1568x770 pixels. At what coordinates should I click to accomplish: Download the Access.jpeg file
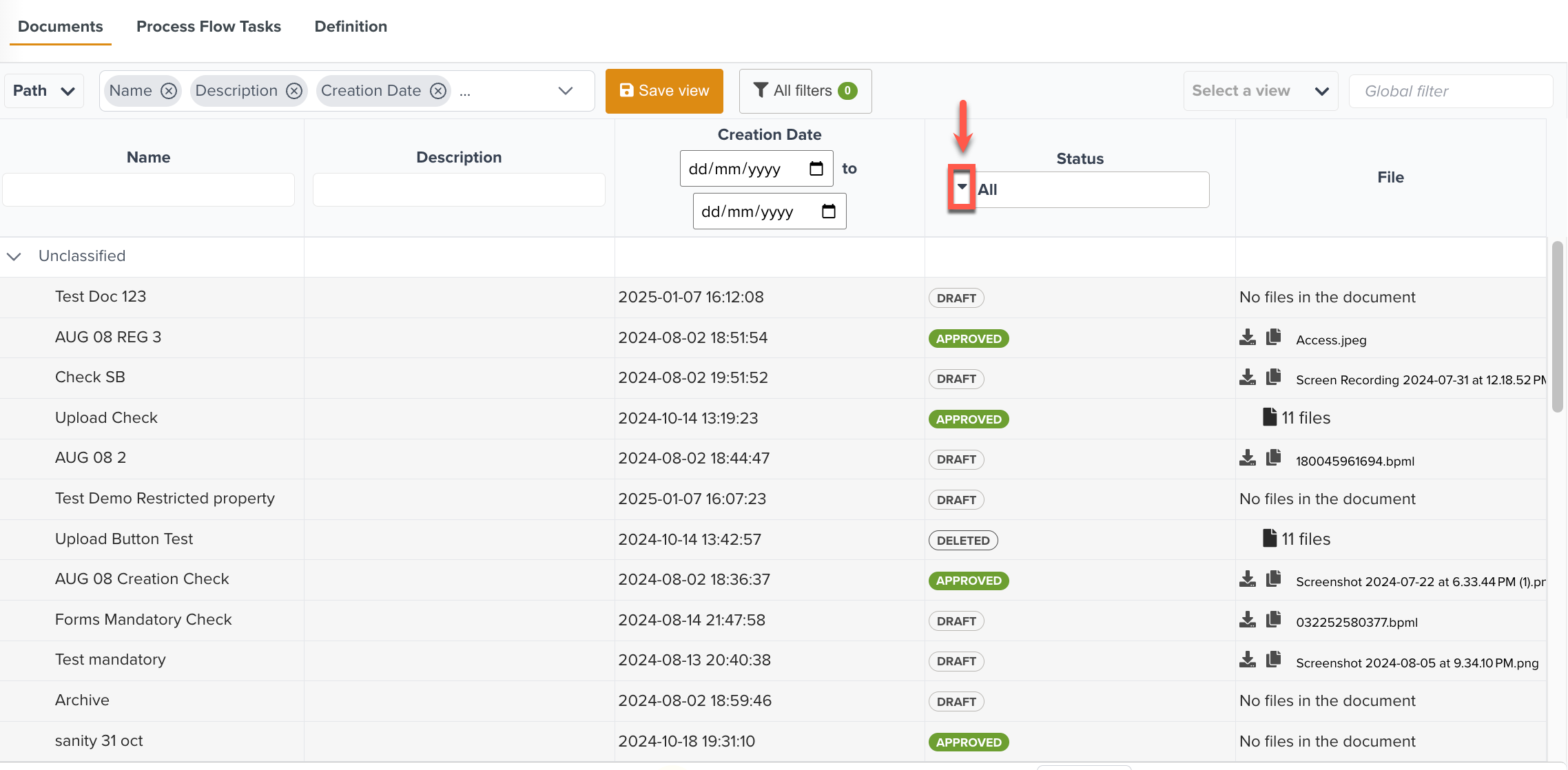click(1247, 337)
